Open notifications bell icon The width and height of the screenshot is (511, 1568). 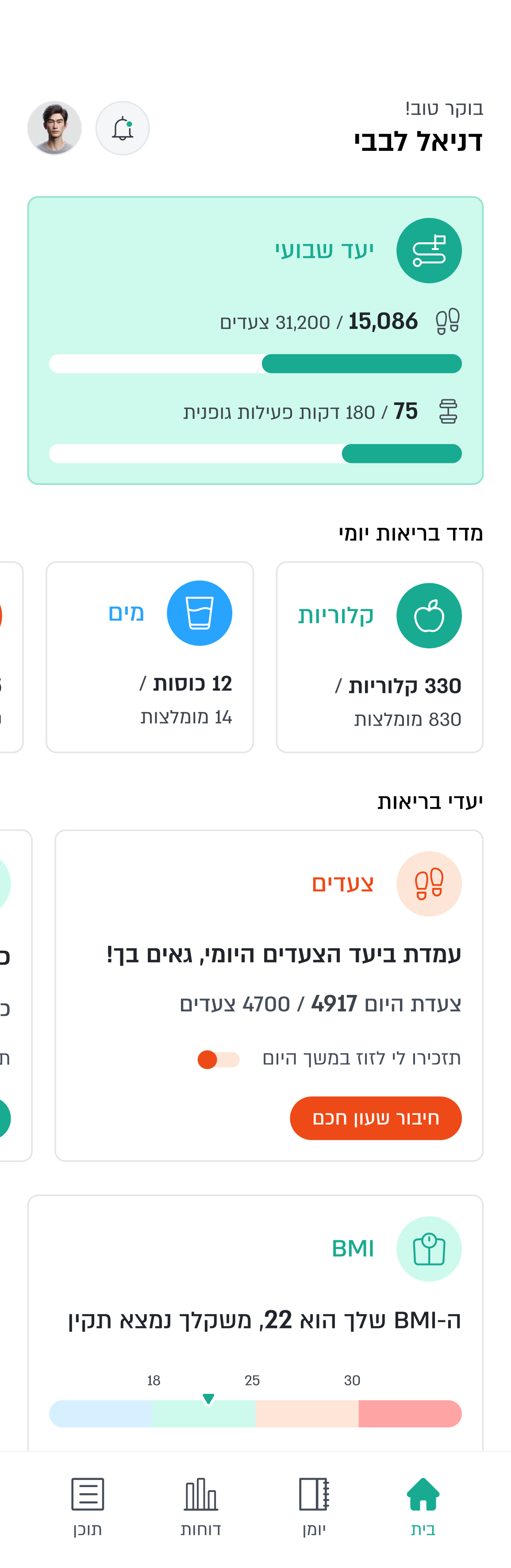(x=123, y=128)
